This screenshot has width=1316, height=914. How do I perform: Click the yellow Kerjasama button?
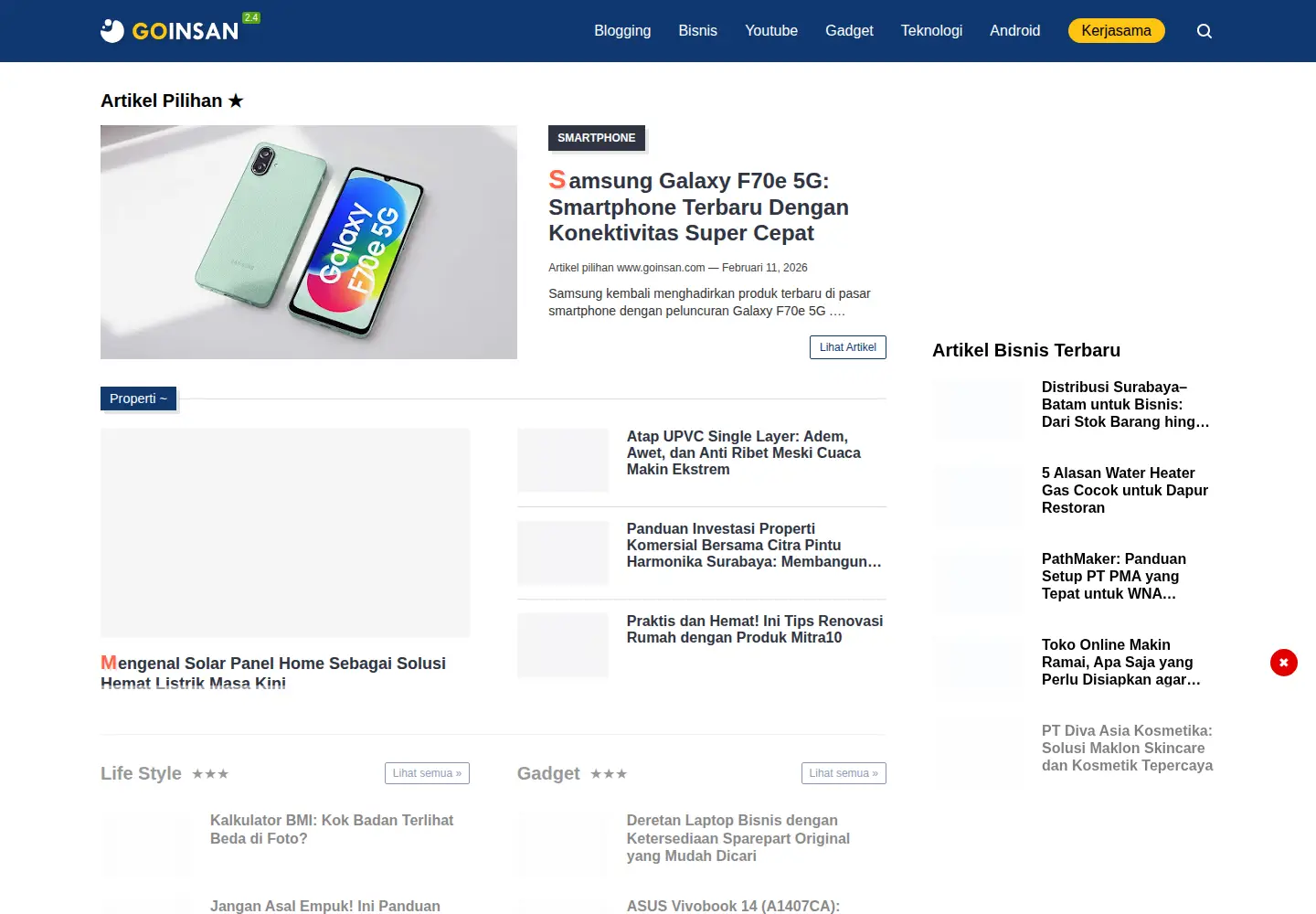pyautogui.click(x=1116, y=31)
